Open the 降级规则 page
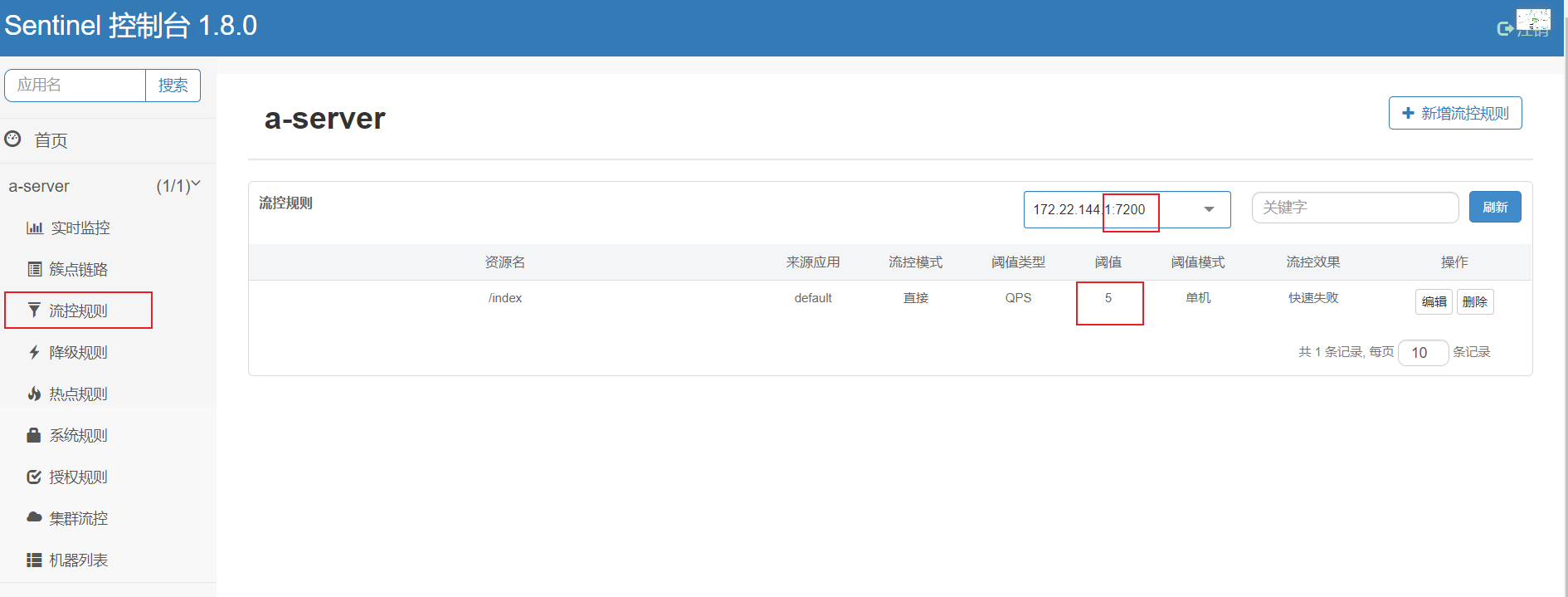Image resolution: width=1568 pixels, height=597 pixels. (78, 352)
